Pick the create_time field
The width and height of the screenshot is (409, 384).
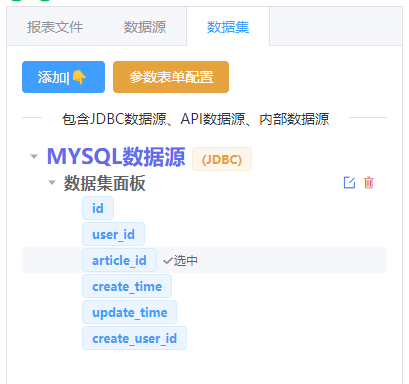click(127, 286)
